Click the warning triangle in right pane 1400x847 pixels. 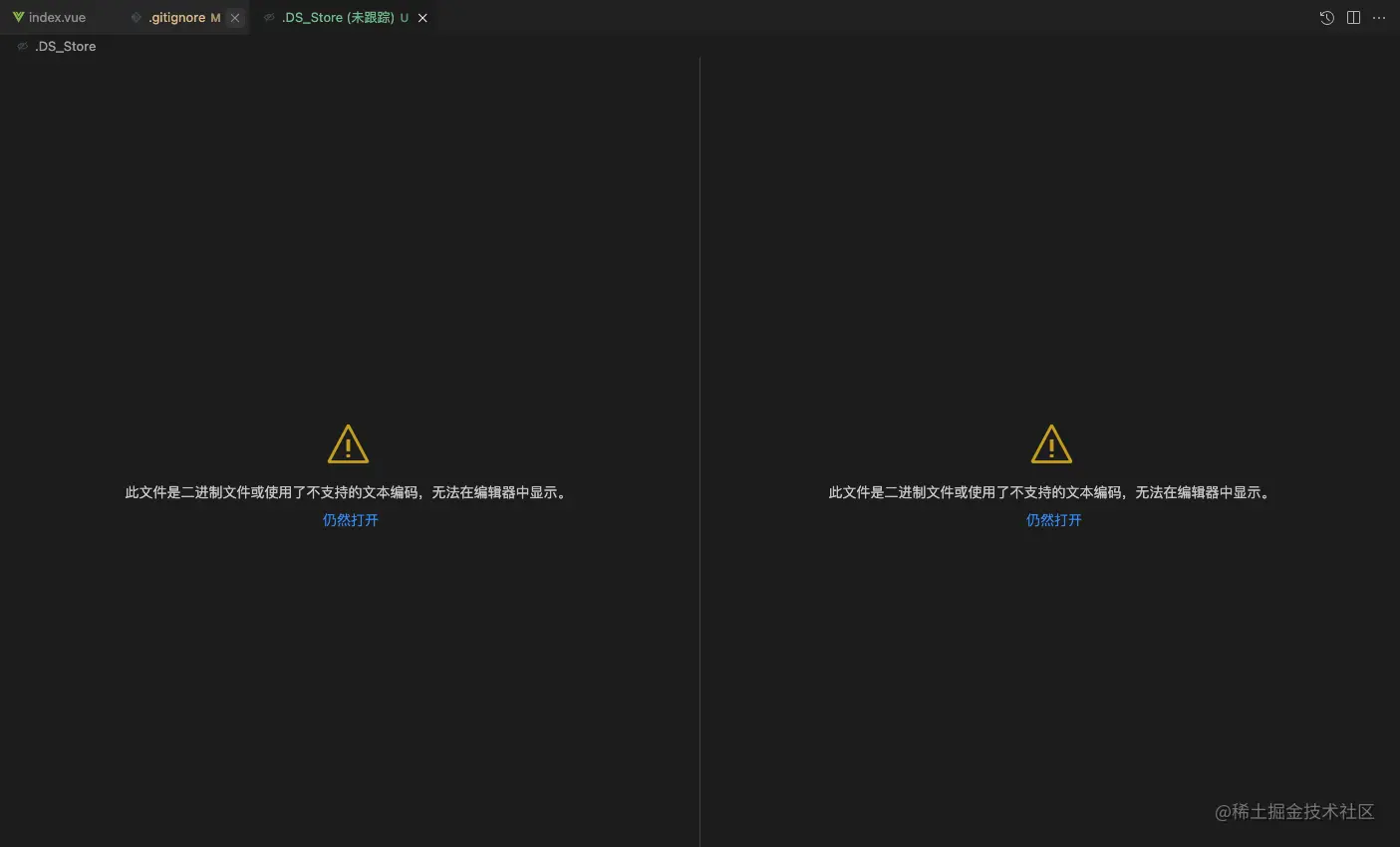tap(1052, 444)
